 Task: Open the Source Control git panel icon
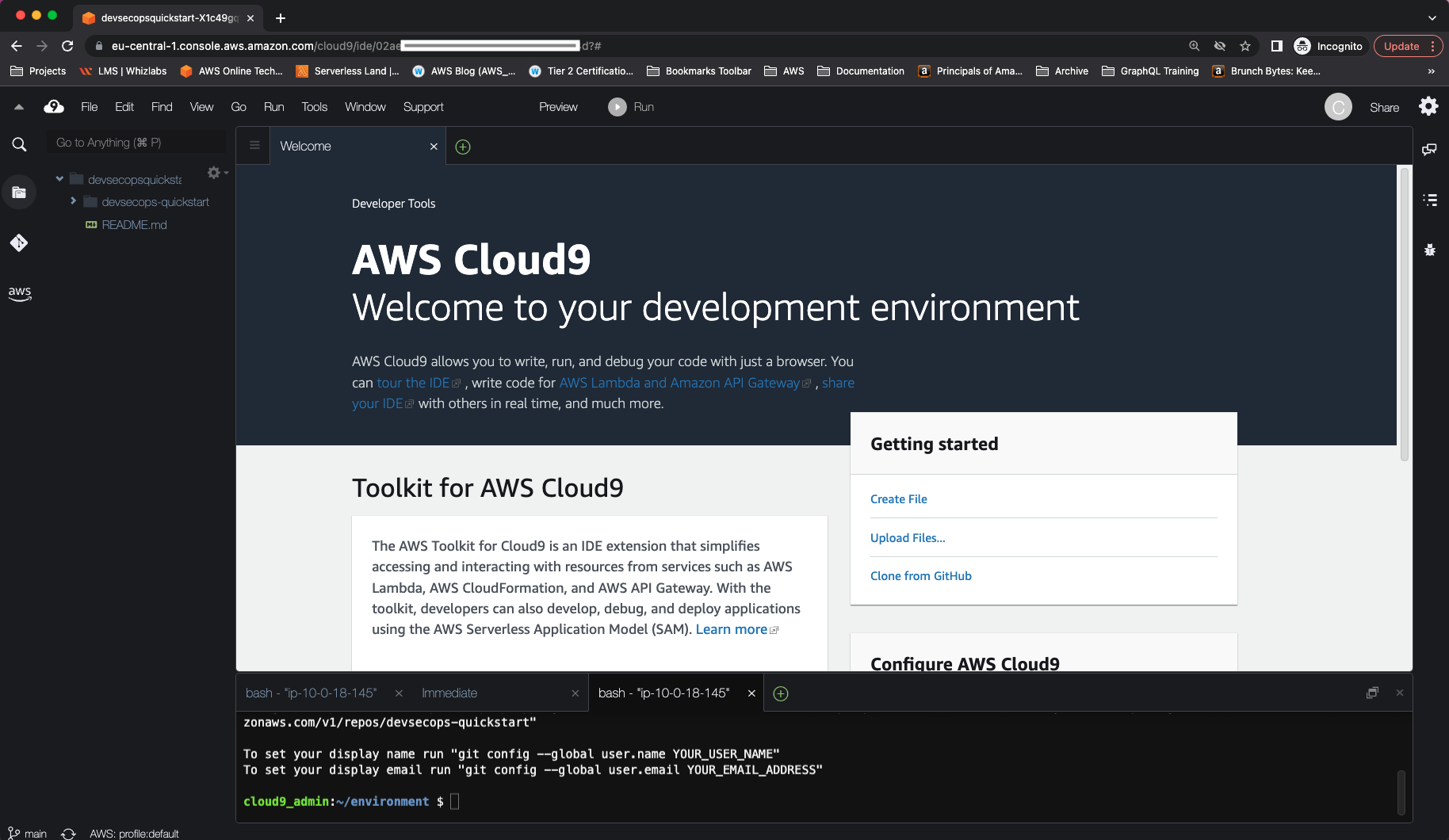coord(19,242)
